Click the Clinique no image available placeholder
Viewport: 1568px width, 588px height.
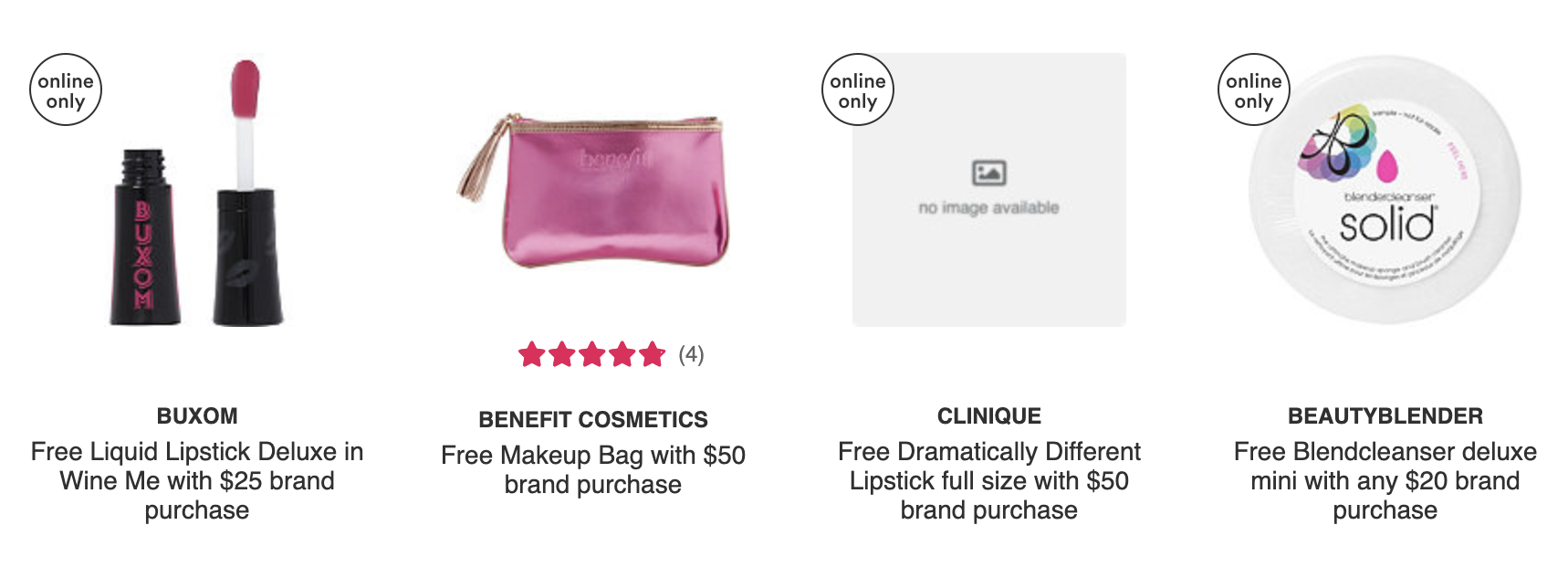pos(989,190)
